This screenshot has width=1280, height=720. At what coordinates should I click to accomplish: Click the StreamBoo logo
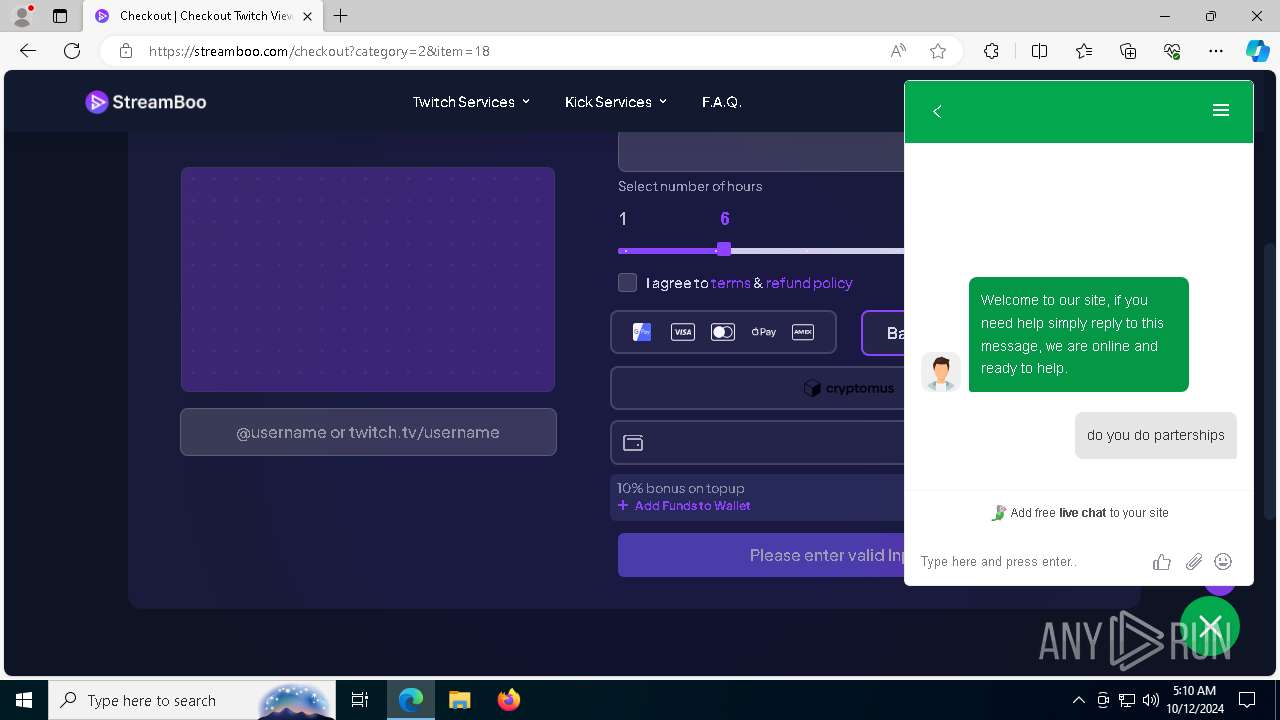tap(146, 102)
